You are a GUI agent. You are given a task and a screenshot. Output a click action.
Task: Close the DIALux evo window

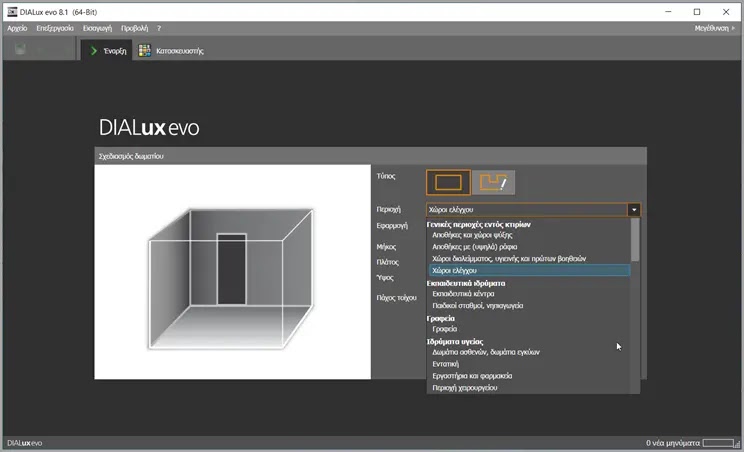tap(726, 12)
